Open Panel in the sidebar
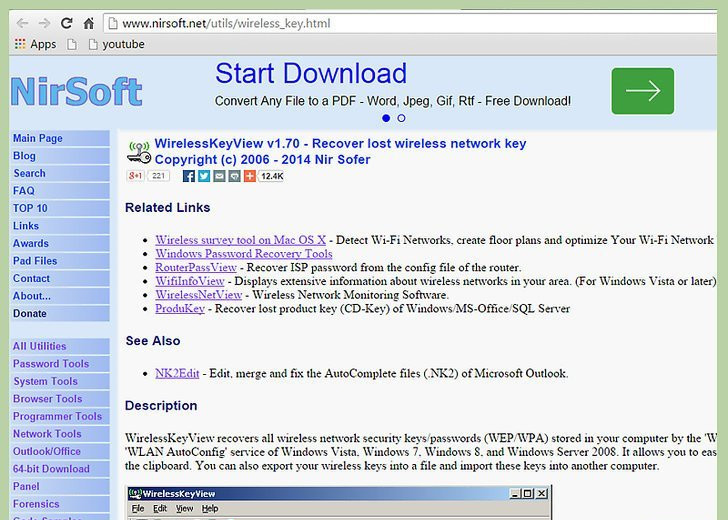 pyautogui.click(x=60, y=487)
